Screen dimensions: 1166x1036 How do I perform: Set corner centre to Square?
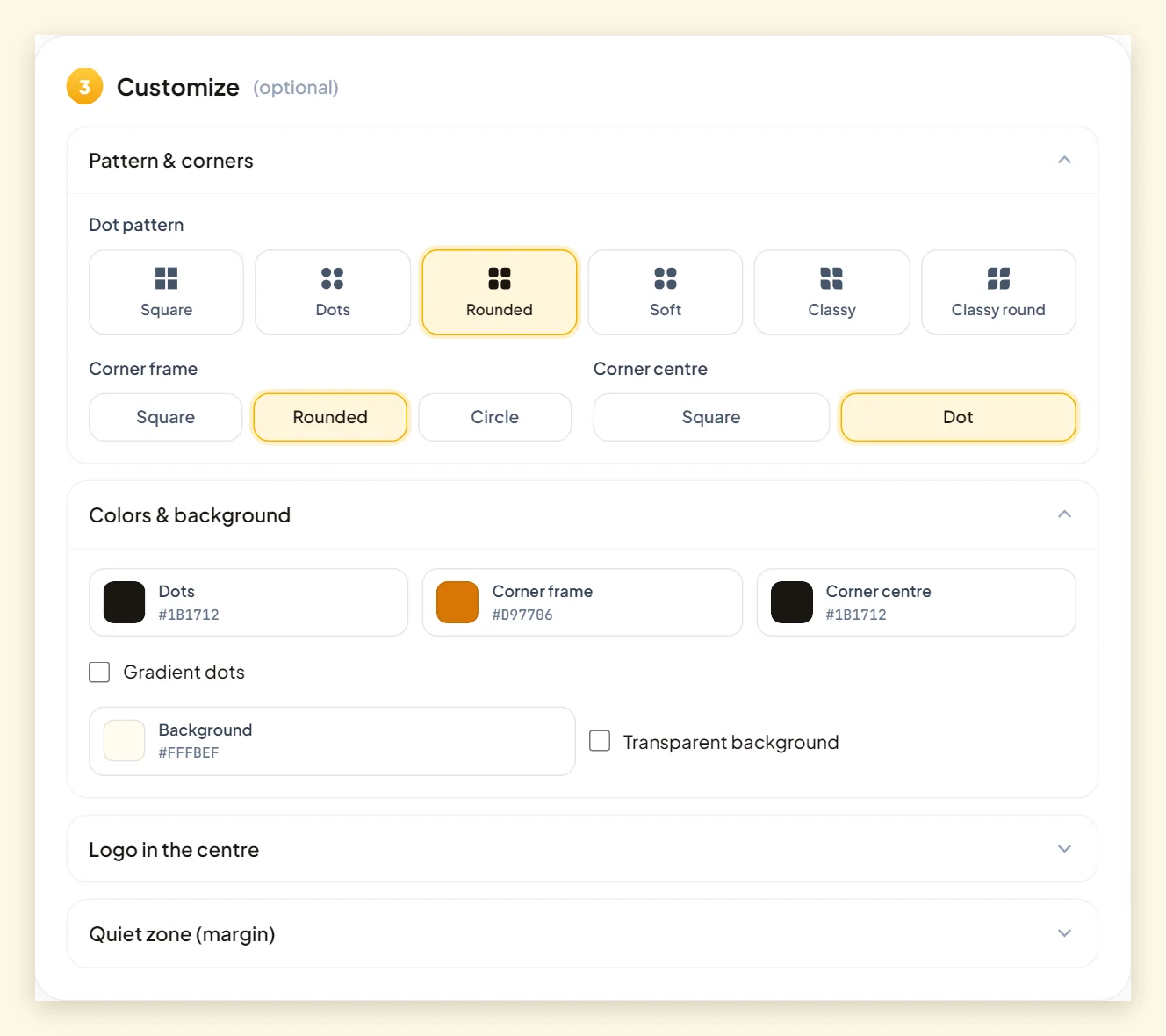click(711, 417)
